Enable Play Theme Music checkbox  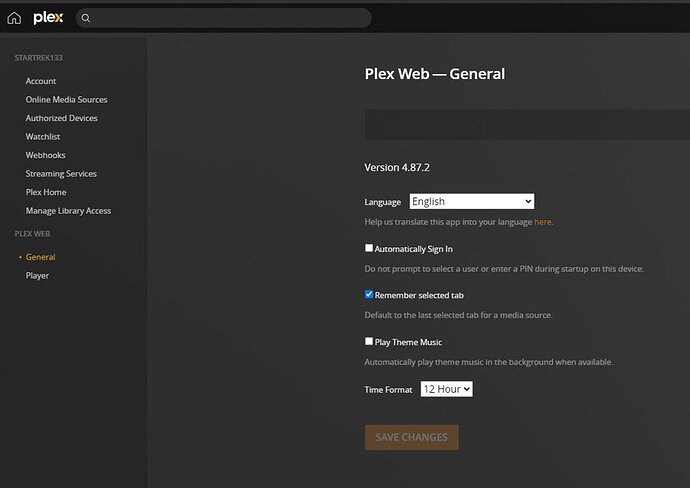point(369,341)
